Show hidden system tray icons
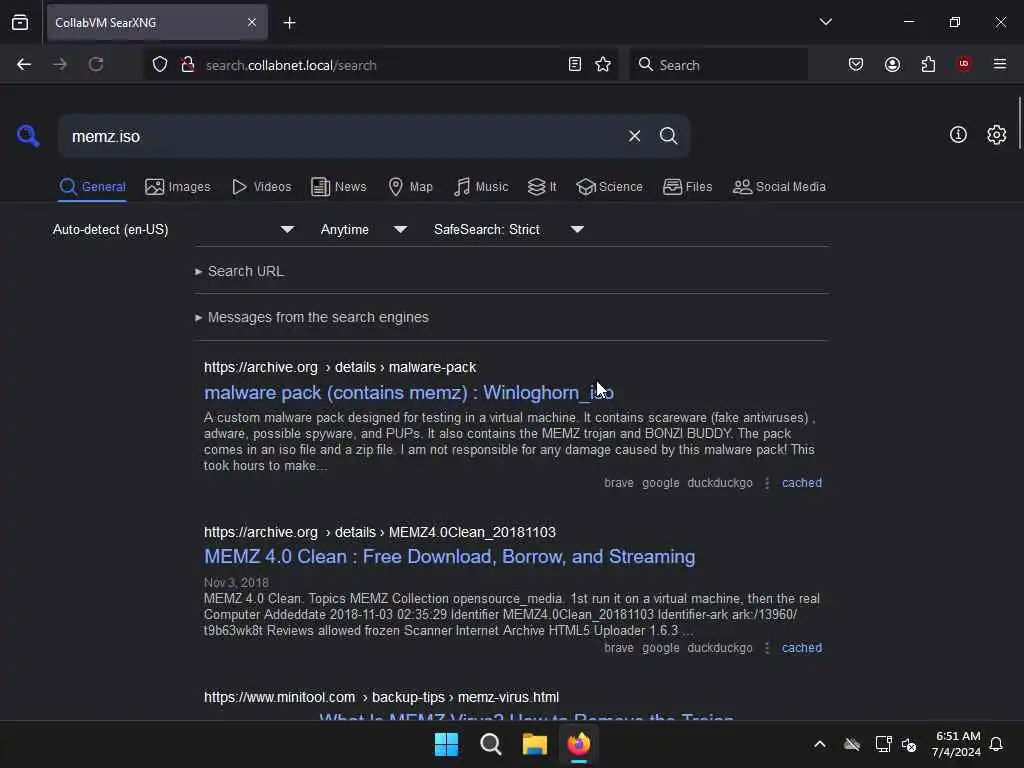This screenshot has width=1024, height=768. click(x=820, y=744)
